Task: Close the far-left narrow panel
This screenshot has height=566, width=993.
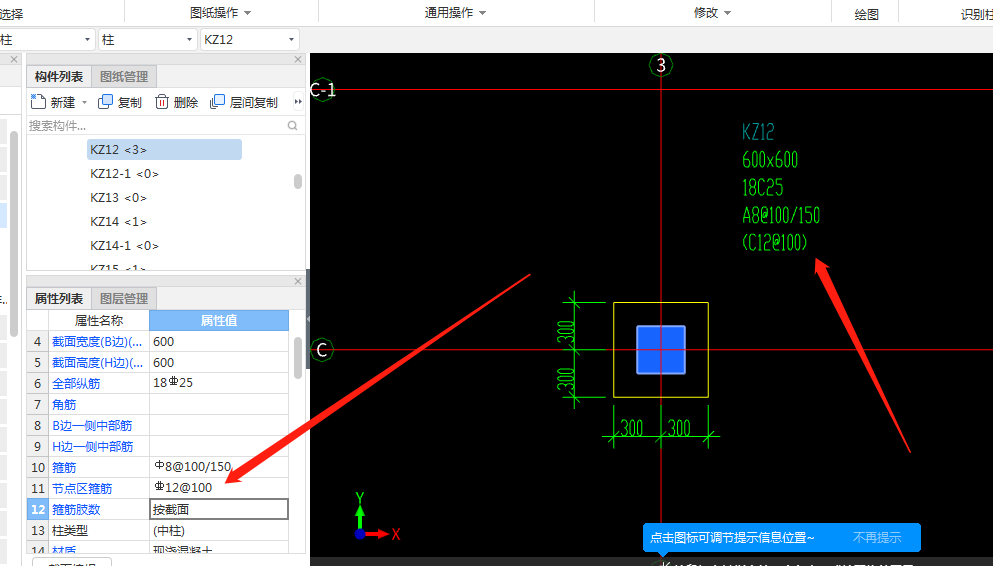Action: [13, 59]
